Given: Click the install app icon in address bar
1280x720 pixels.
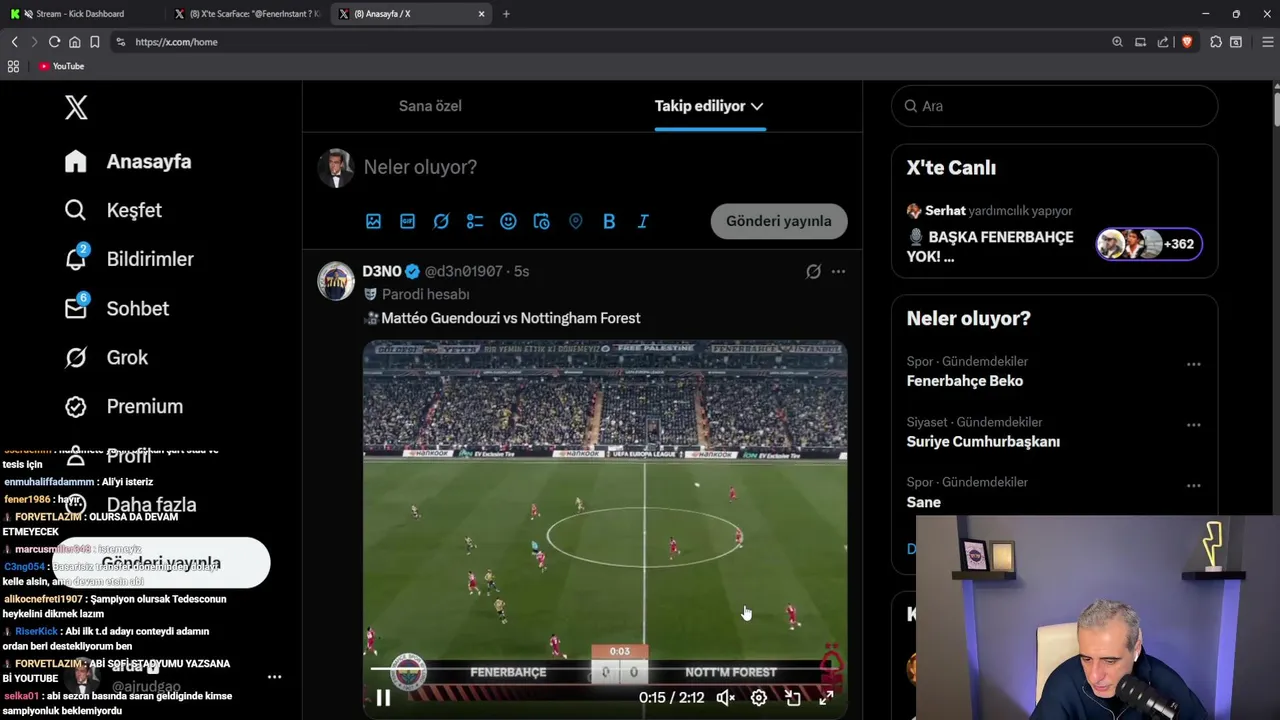Looking at the screenshot, I should (1140, 42).
